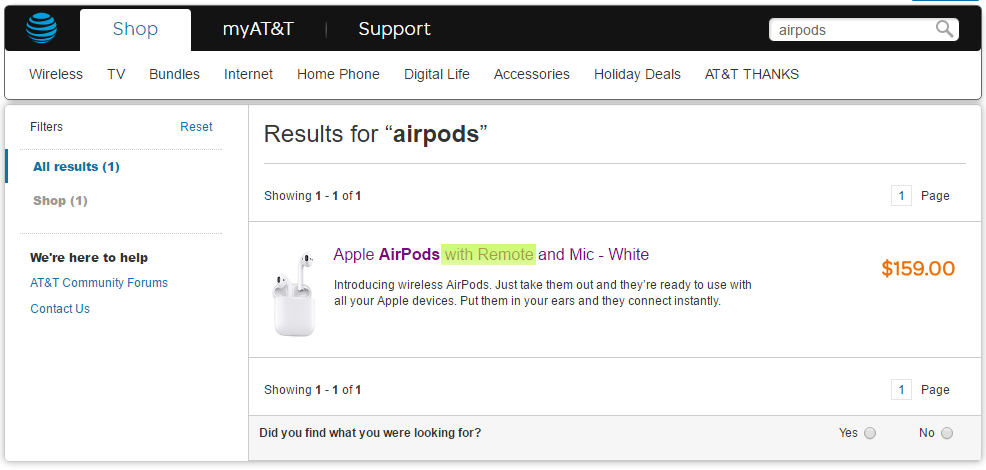The height and width of the screenshot is (470, 986).
Task: Click the Filters label
Action: tap(47, 126)
